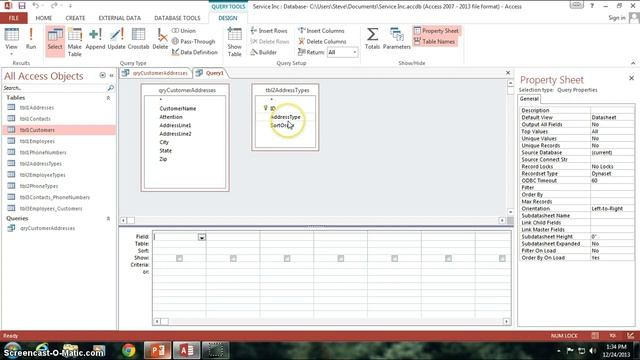Choose the Crosstab query type
Viewport: 640px width, 360px height.
pyautogui.click(x=138, y=39)
